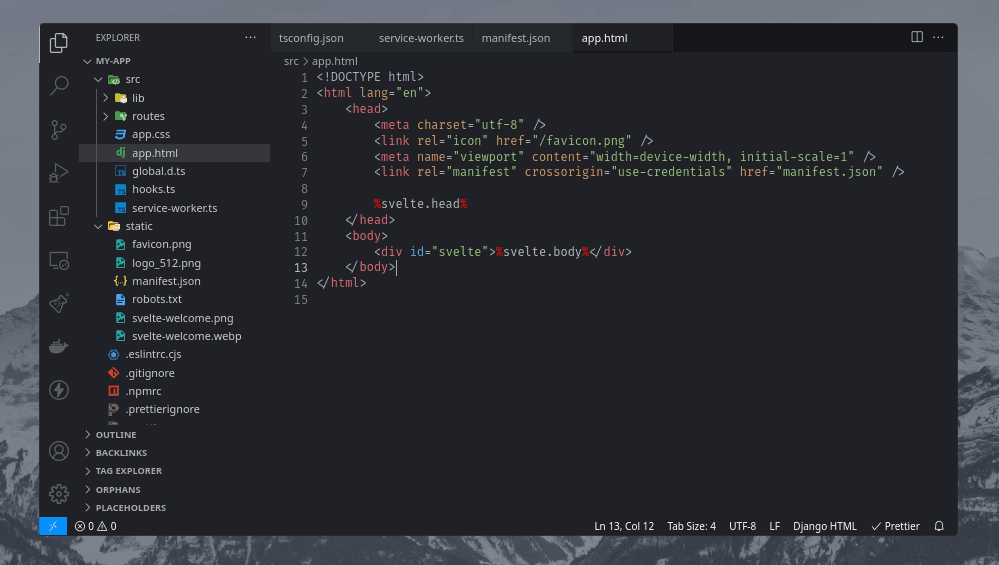999x565 pixels.
Task: Expand the OUTLINE section
Action: [x=116, y=435]
